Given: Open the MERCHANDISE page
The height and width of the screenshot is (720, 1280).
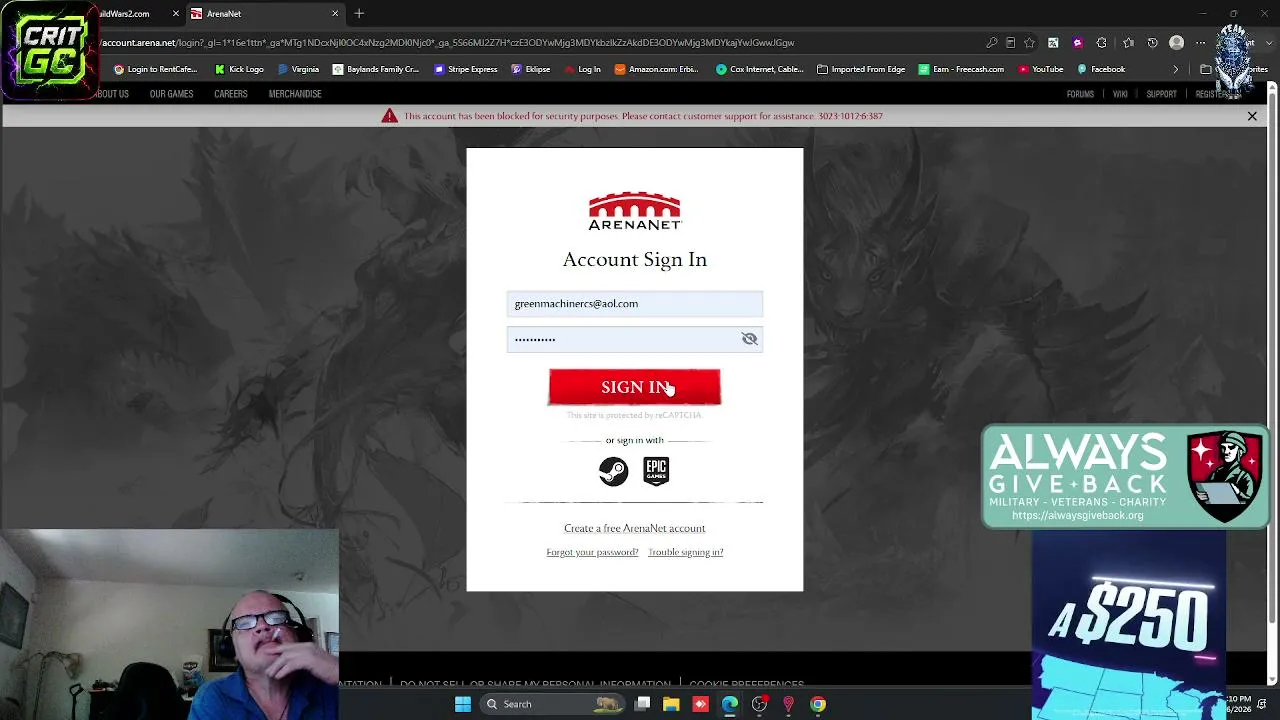Looking at the screenshot, I should pos(295,94).
